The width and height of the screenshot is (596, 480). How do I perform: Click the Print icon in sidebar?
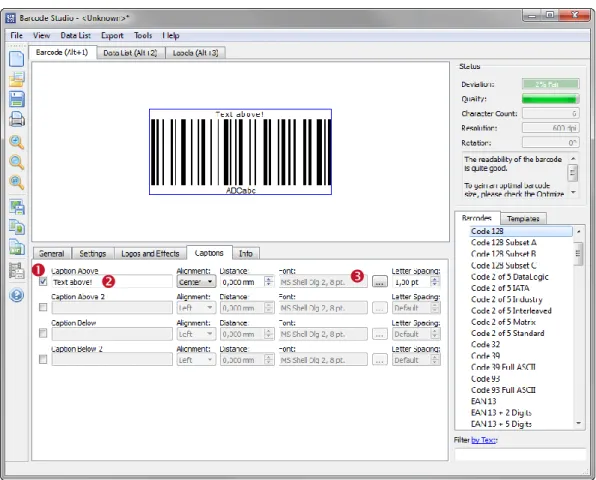(16, 119)
